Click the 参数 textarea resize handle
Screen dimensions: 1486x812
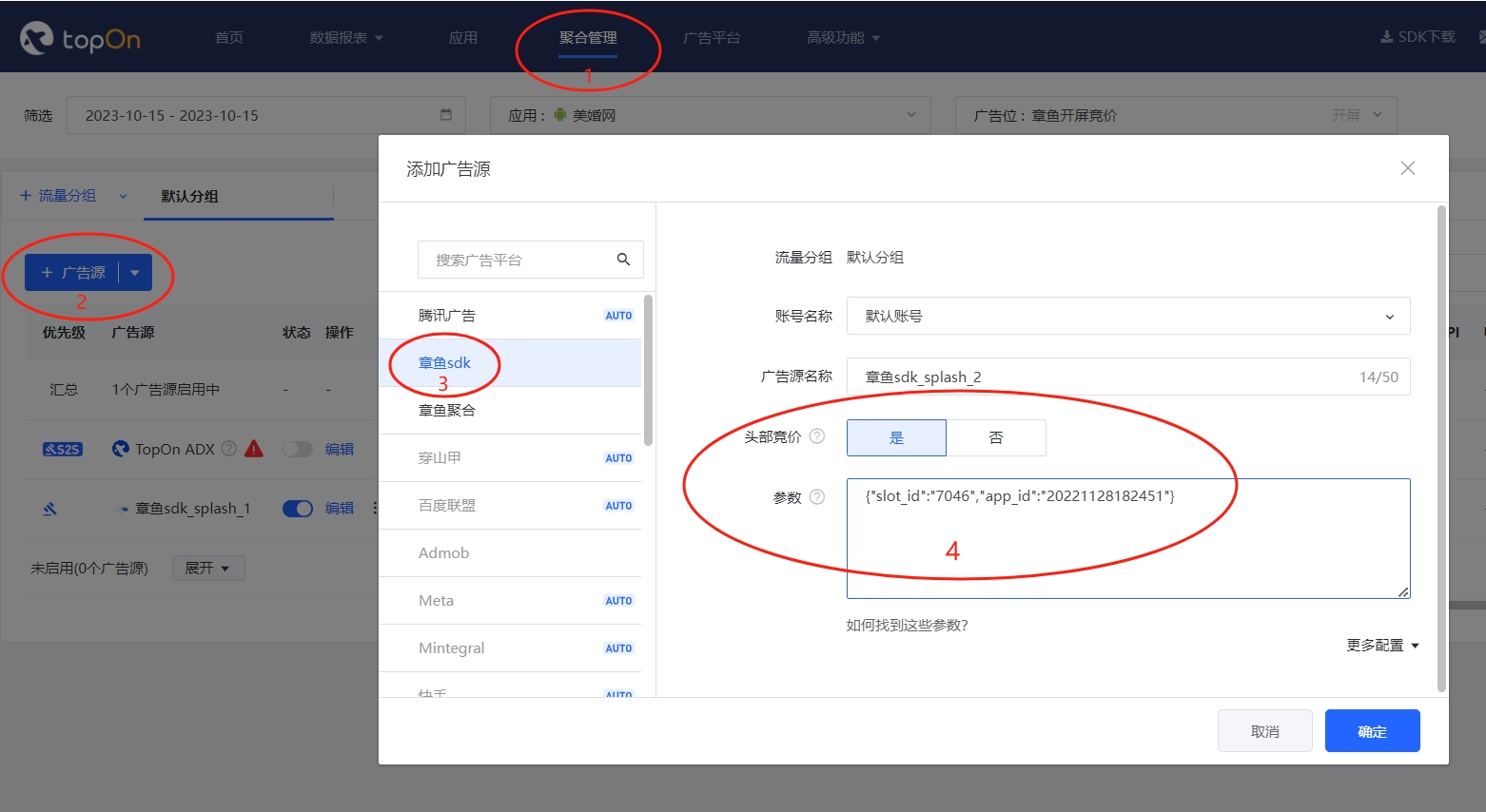point(1403,591)
